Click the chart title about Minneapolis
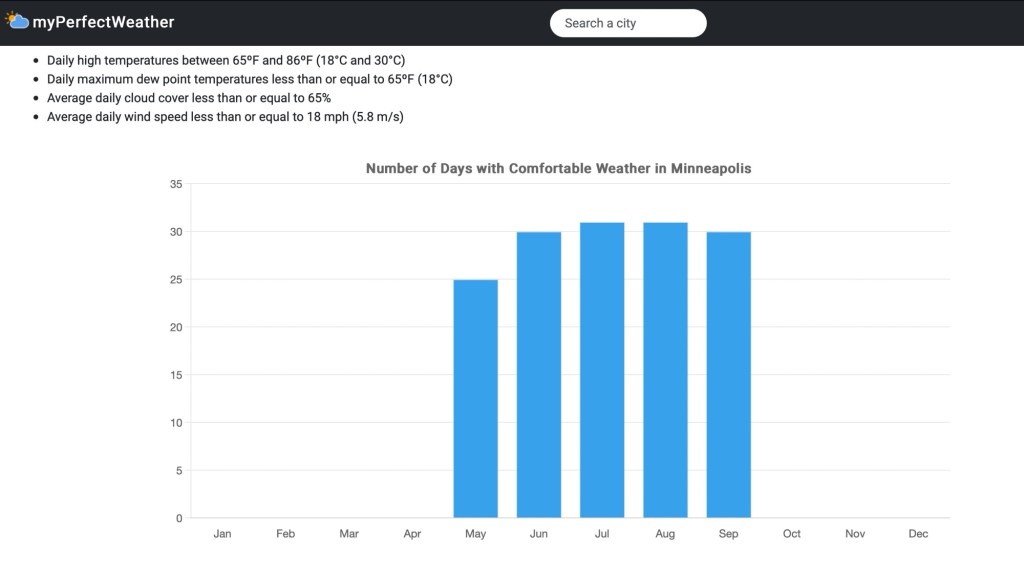Screen dimensions: 1024x570 [x=558, y=169]
